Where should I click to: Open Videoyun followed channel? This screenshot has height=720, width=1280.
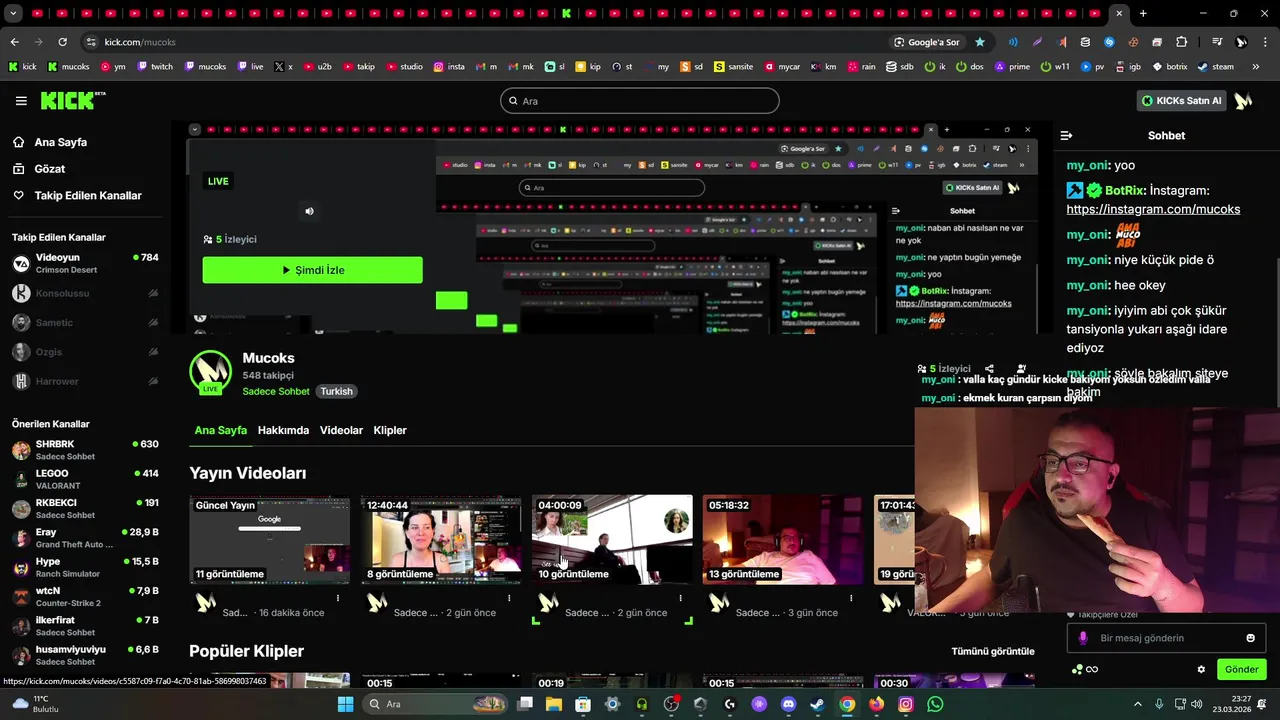[x=85, y=264]
